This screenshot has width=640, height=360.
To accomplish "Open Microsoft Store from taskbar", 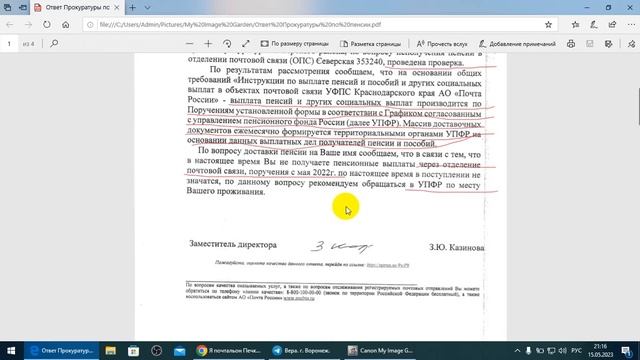I will (133, 351).
